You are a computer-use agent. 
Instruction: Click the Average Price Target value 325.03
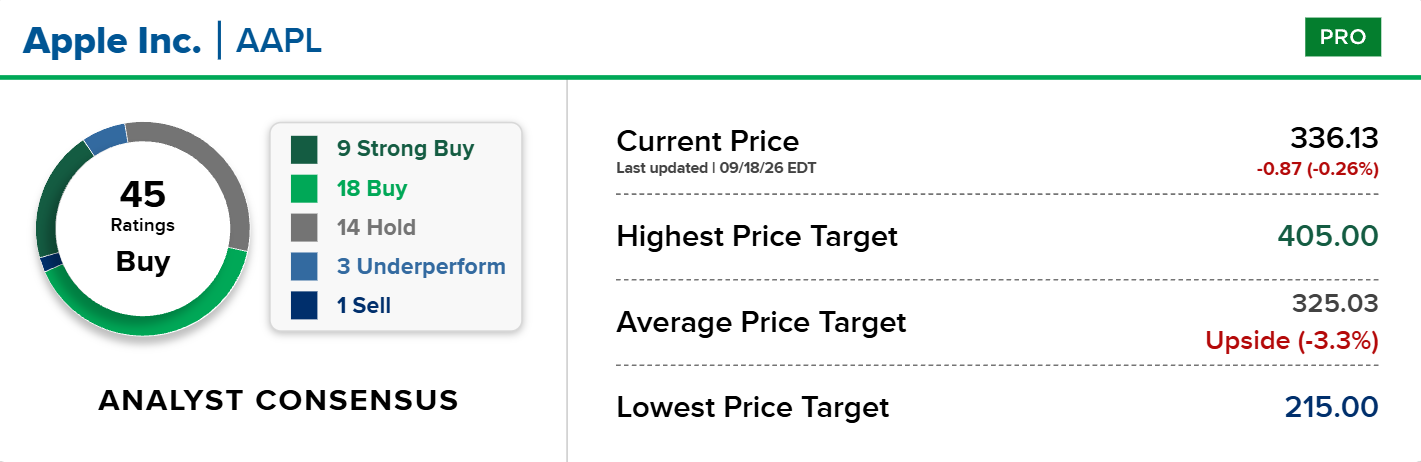coord(1335,304)
